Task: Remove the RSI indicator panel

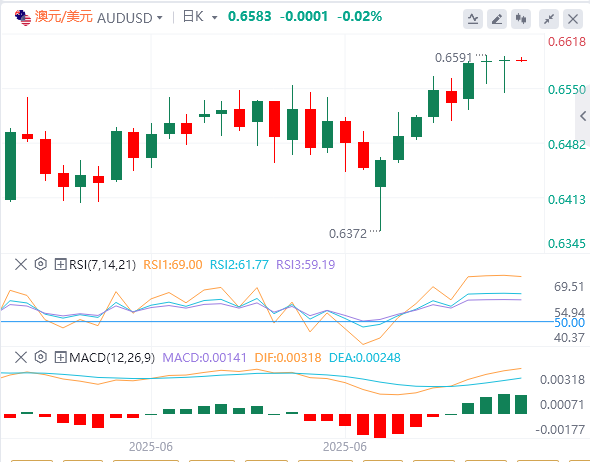Action: 21,264
